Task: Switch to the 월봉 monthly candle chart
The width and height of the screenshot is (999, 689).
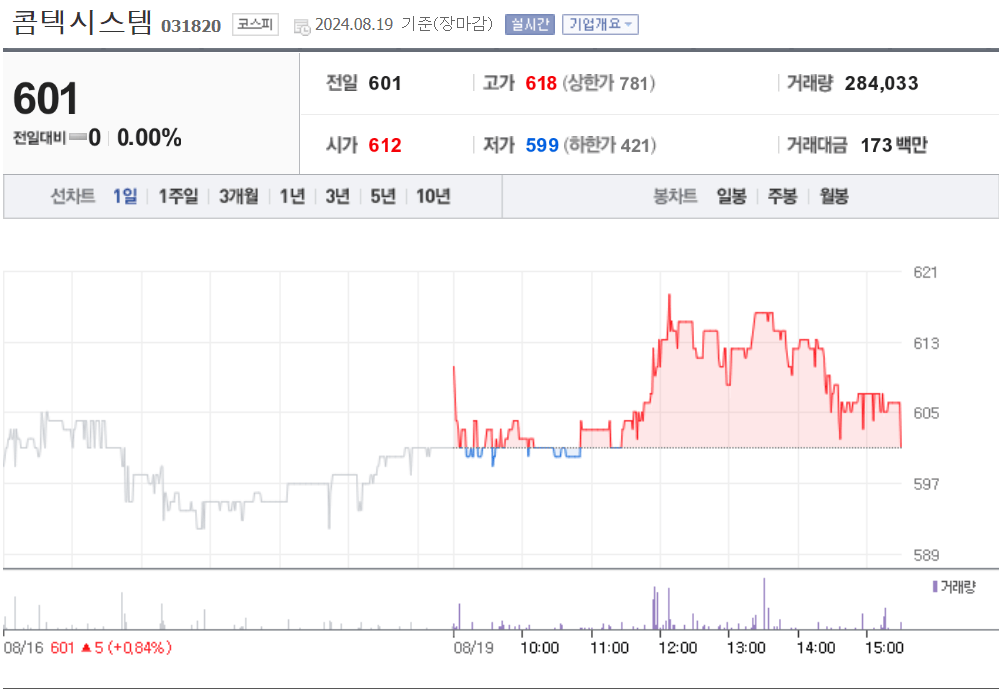Action: click(x=833, y=196)
